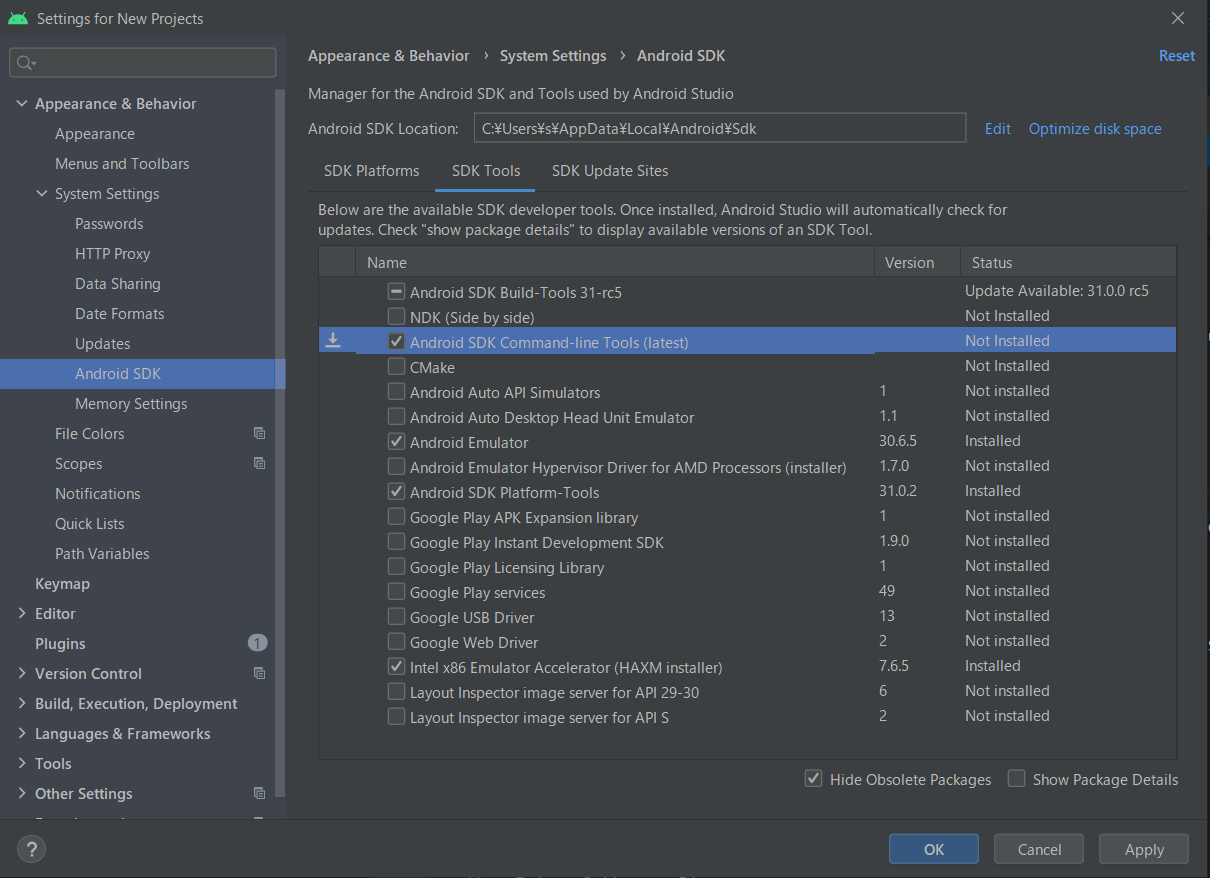
Task: Uncheck Android SDK Platform-Tools
Action: pos(397,492)
